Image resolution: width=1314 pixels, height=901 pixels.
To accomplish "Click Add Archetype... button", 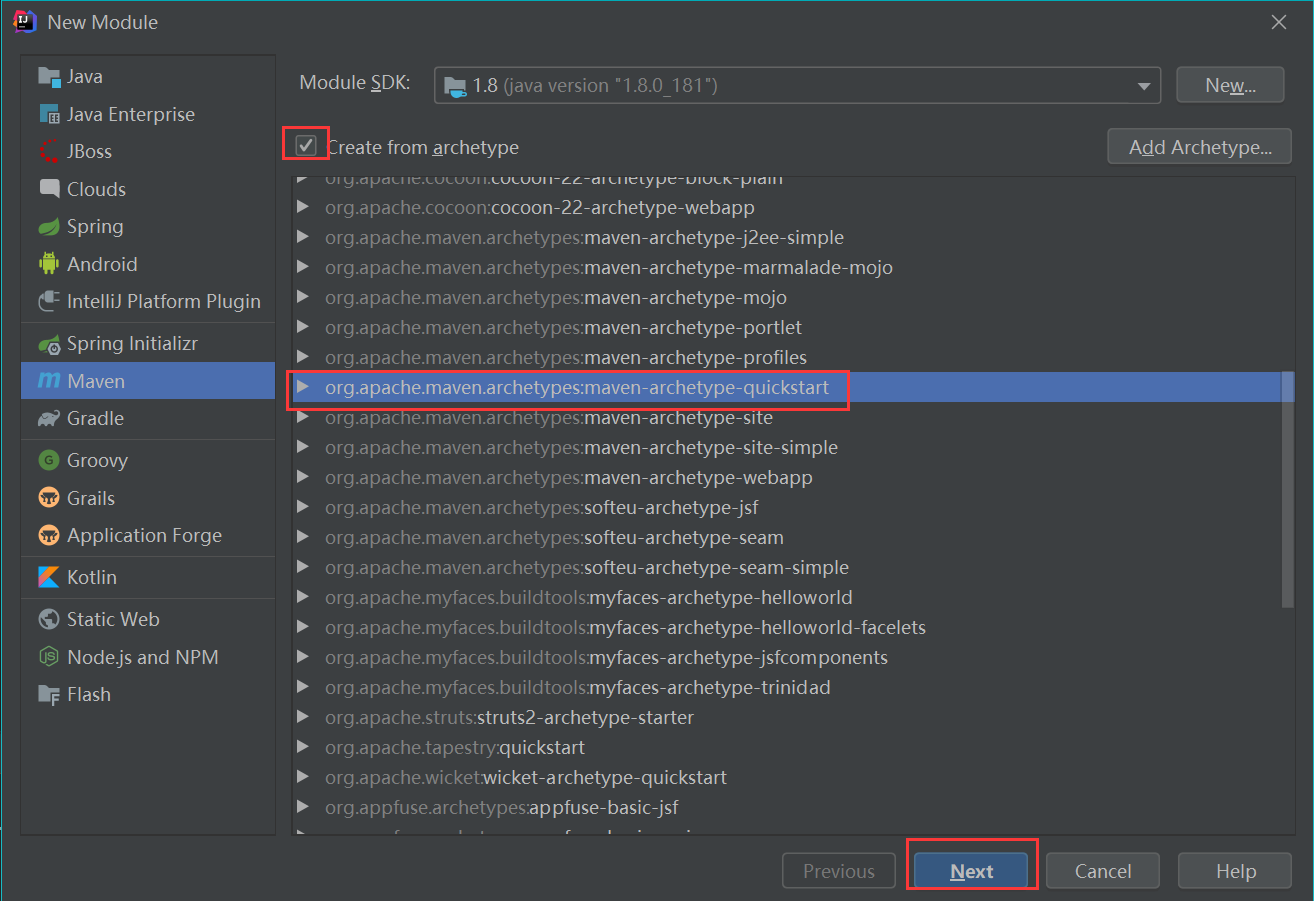I will coord(1200,147).
